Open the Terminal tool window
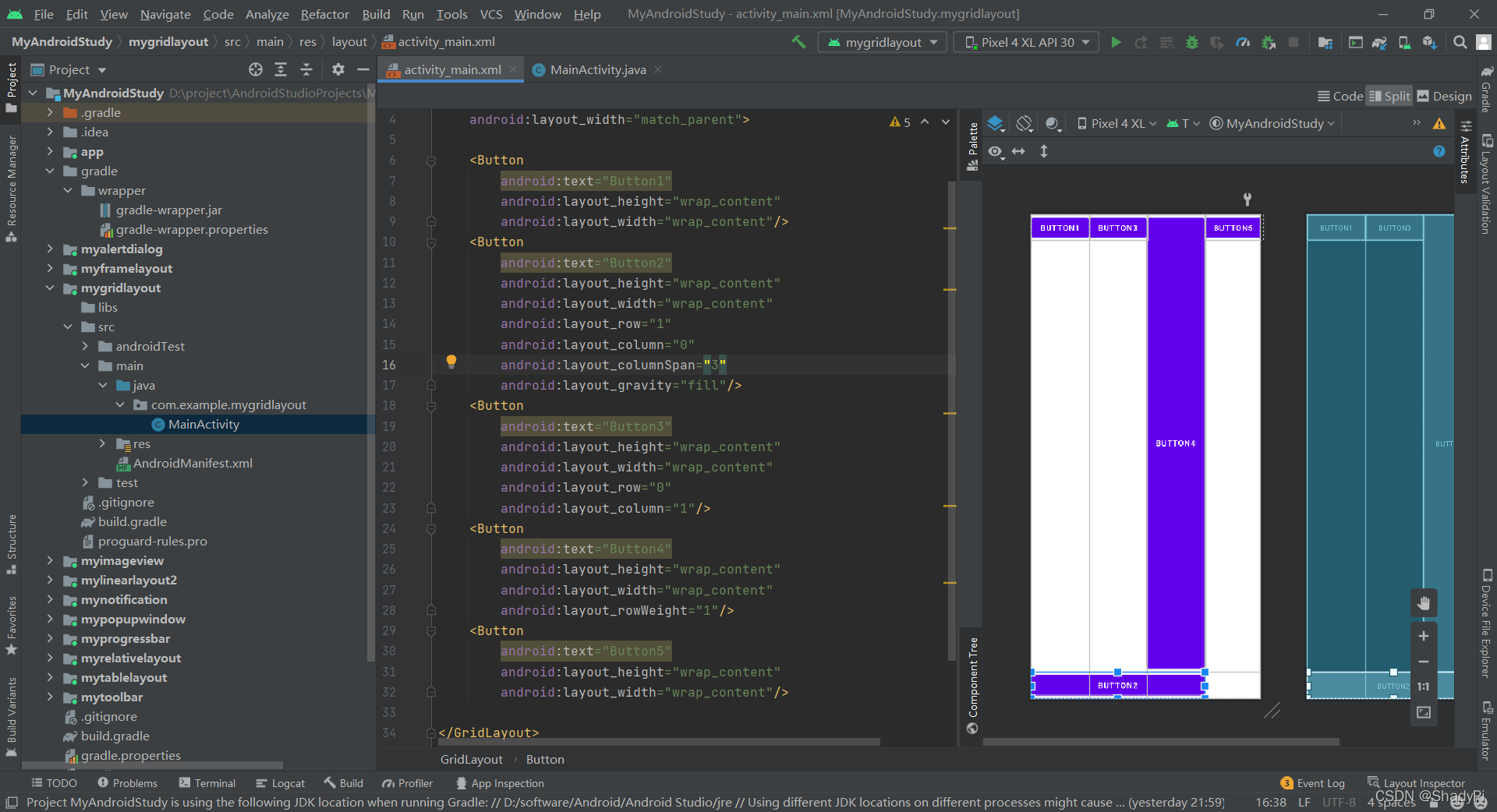 (x=207, y=783)
